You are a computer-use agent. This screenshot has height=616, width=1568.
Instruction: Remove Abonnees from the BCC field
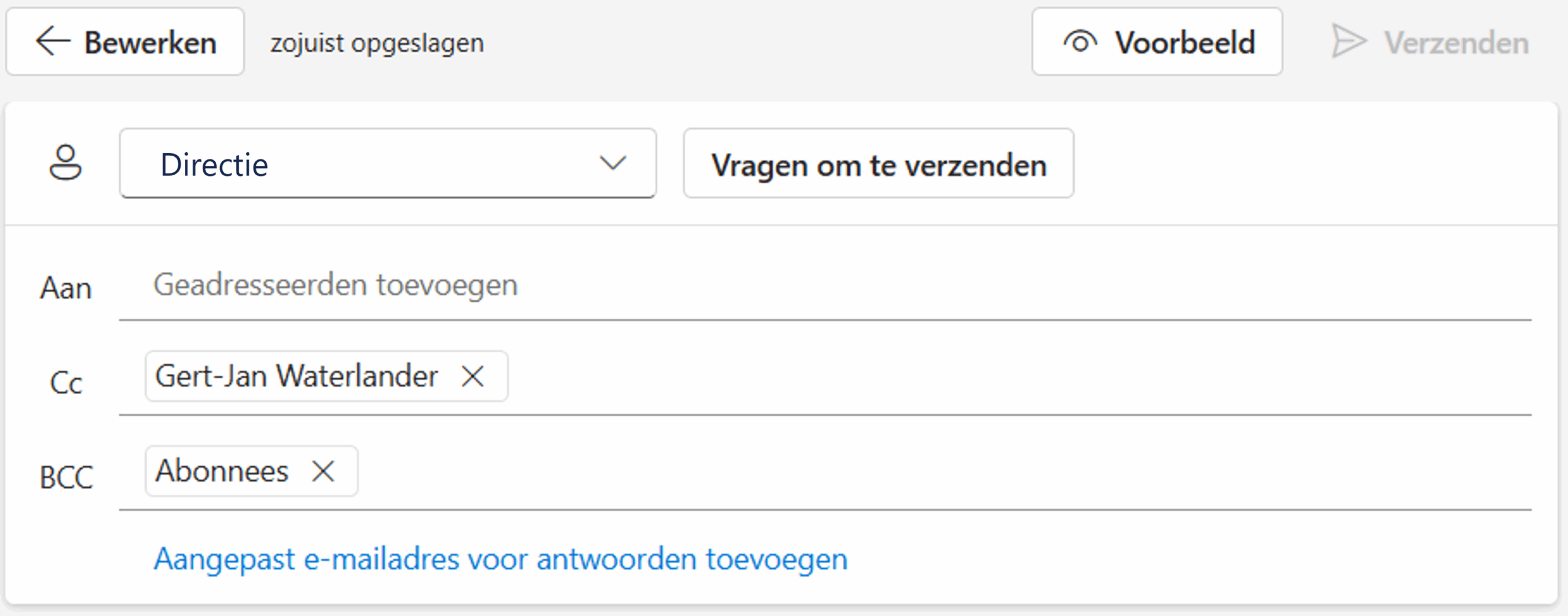(x=323, y=471)
